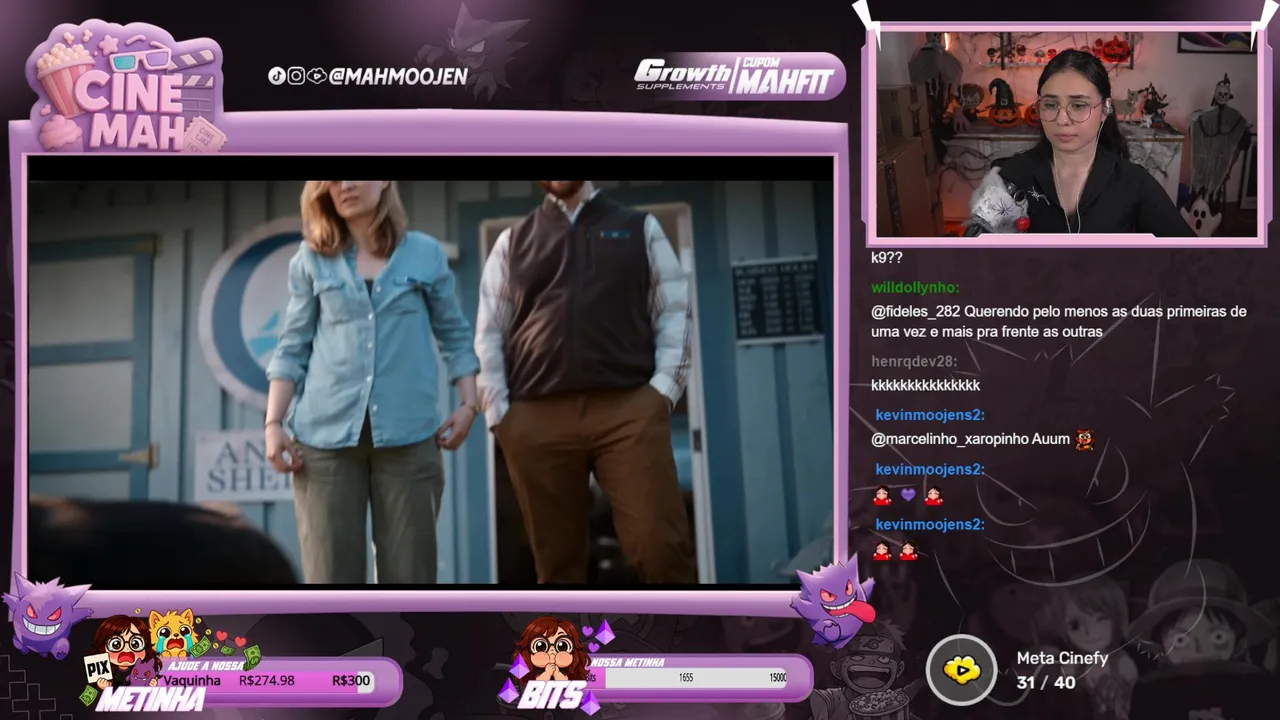
Task: Click the Growth Supplements logo
Action: point(684,75)
